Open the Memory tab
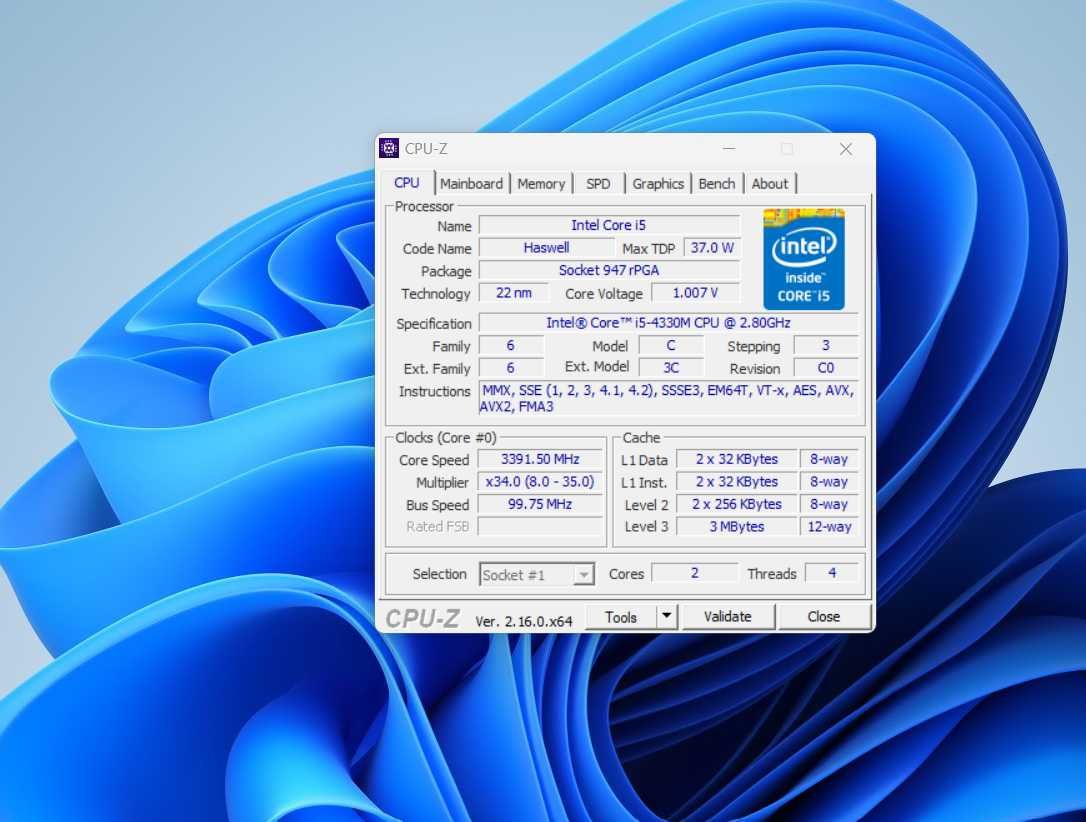This screenshot has width=1086, height=822. (541, 184)
